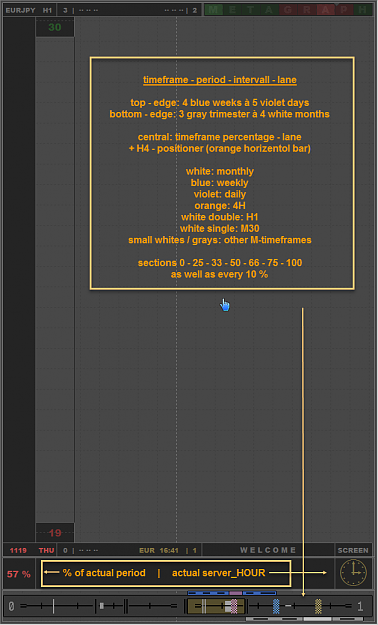Click the violet day segment above the lane
Image resolution: width=378 pixels, height=625 pixels.
[236, 593]
